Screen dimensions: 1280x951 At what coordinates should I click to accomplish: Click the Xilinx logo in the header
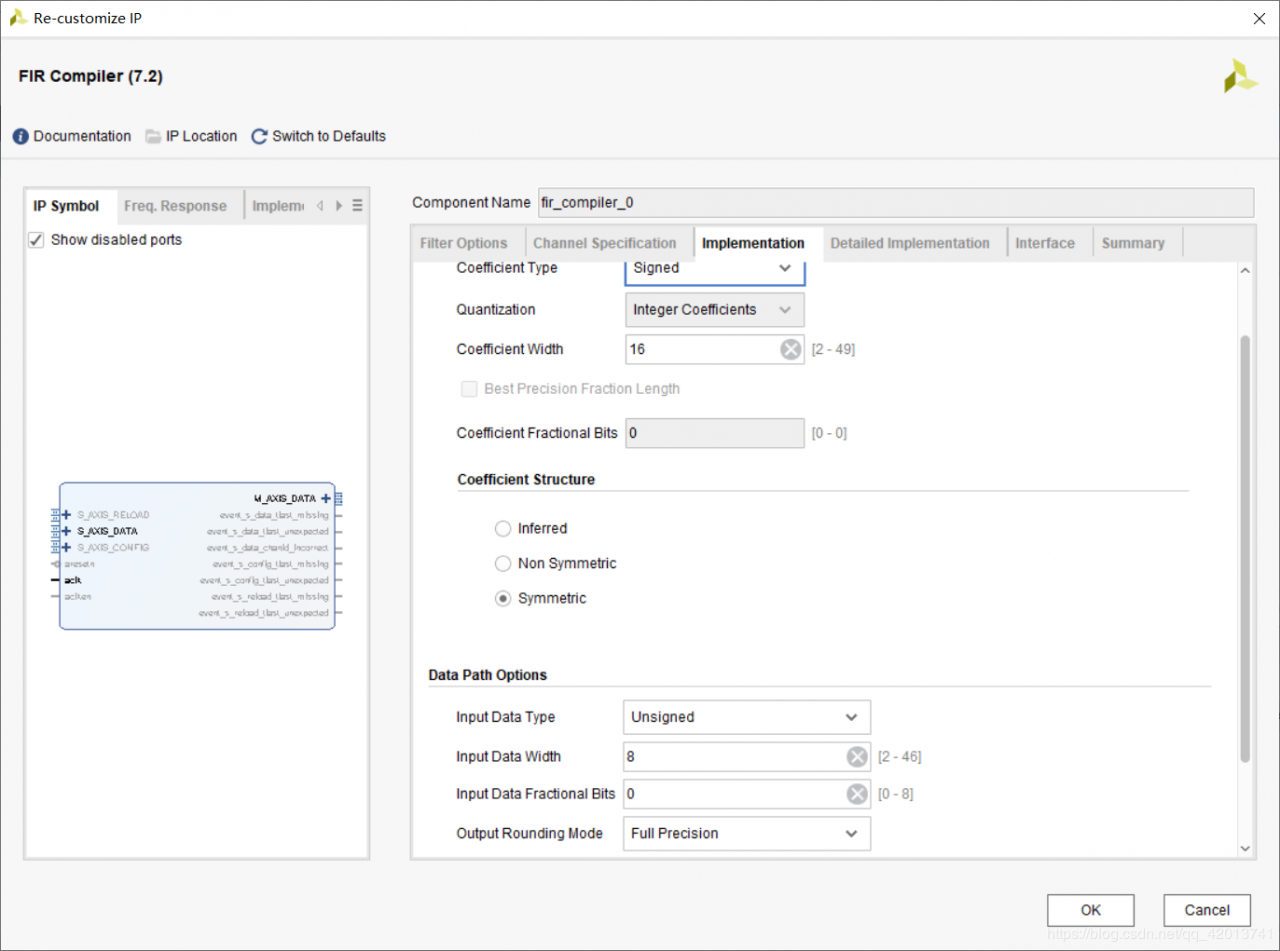tap(1241, 77)
